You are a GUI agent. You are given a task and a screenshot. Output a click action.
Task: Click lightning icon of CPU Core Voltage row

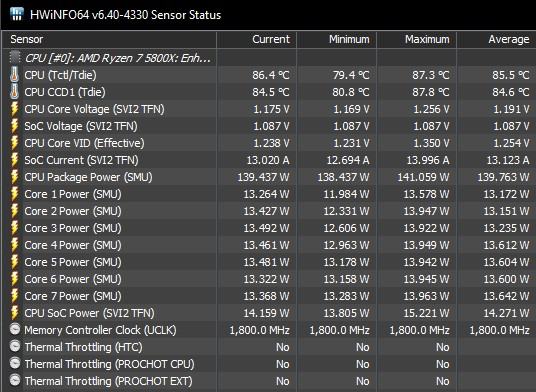click(x=14, y=109)
